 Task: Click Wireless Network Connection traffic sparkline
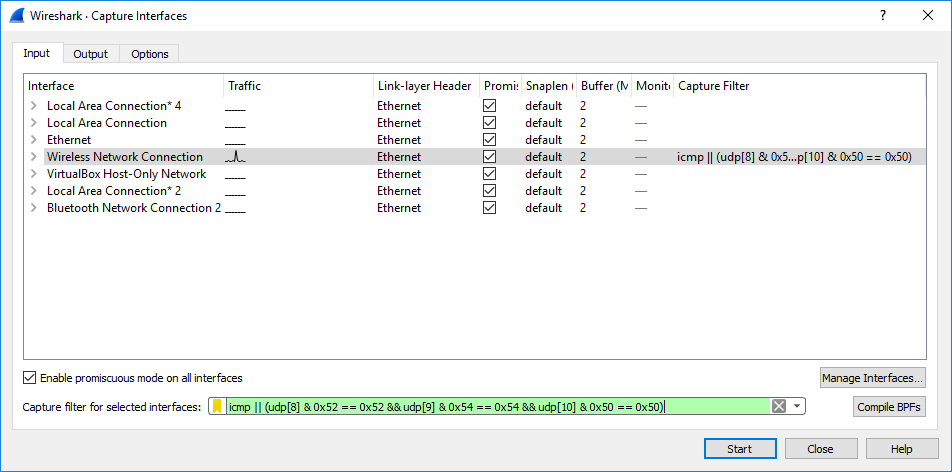[x=236, y=157]
